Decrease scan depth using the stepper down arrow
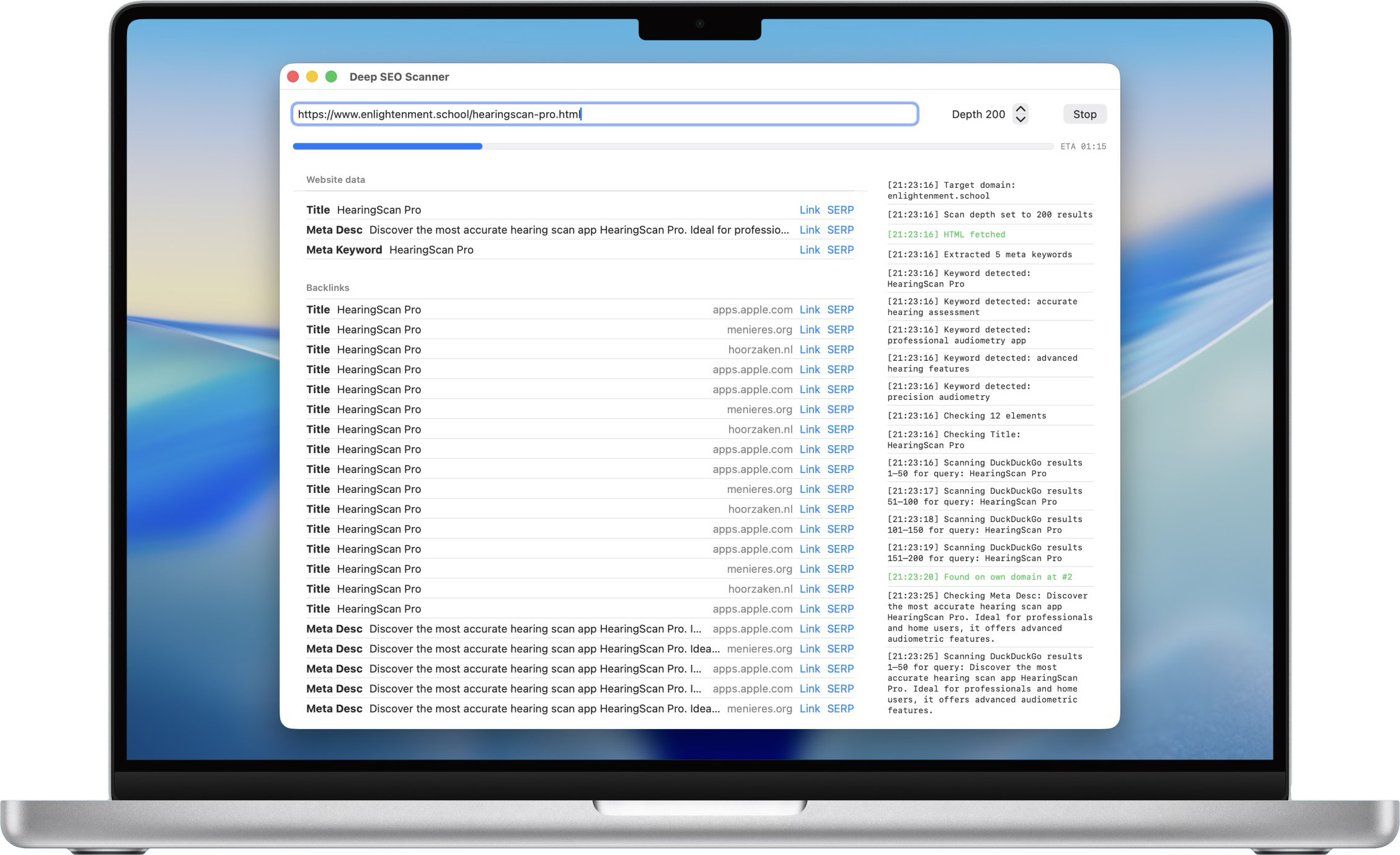The image size is (1400, 855). click(1021, 119)
